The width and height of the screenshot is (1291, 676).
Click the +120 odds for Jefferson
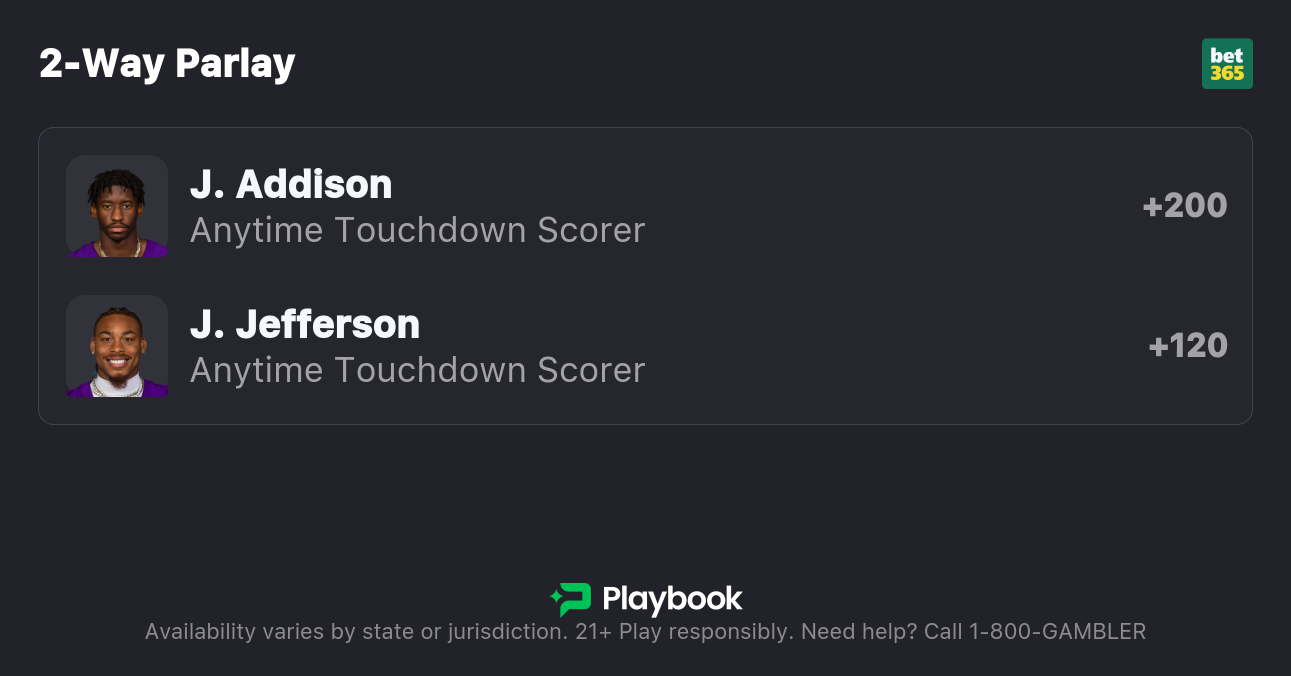[1188, 346]
